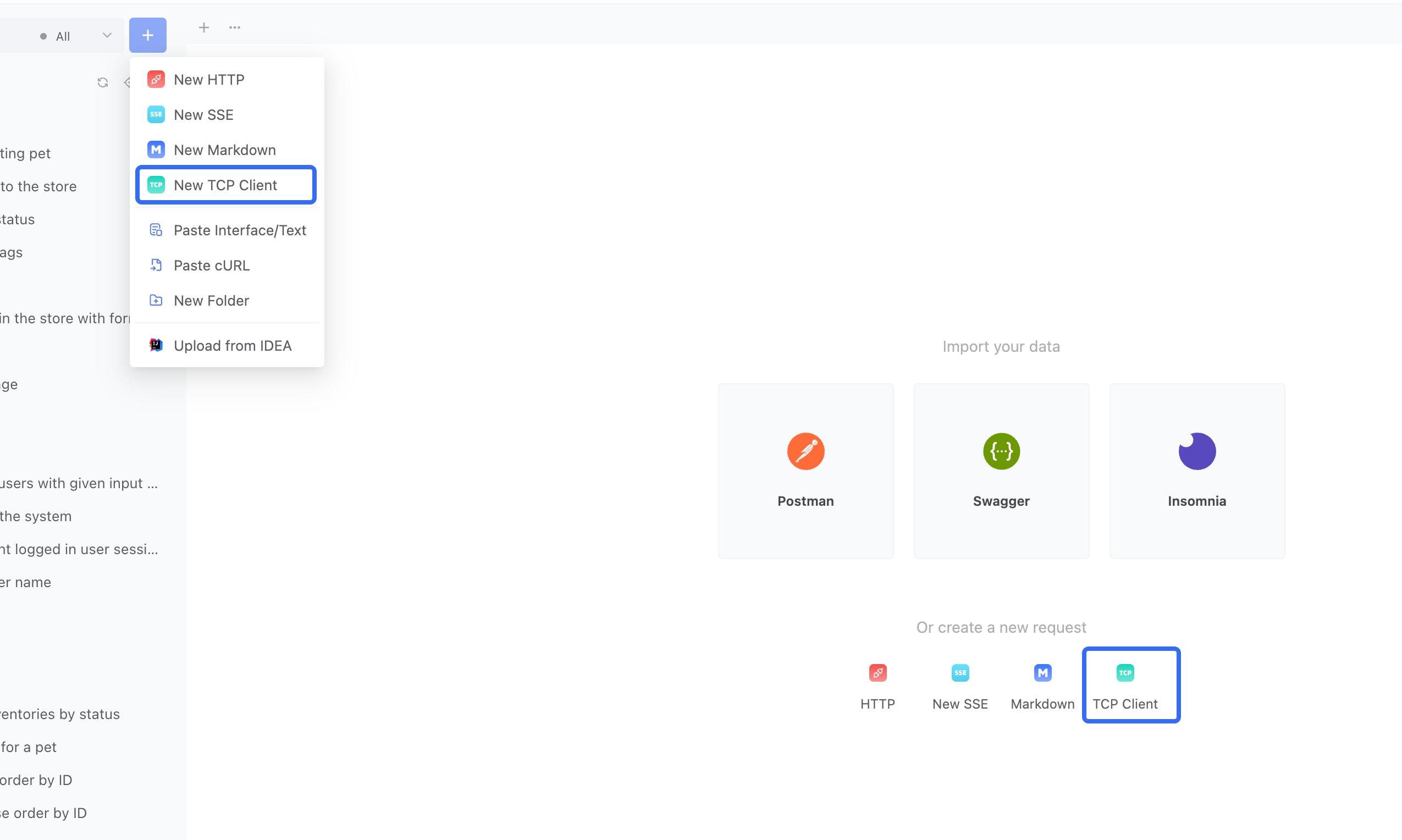Click the New HTTP icon
This screenshot has height=840, width=1402.
(x=156, y=79)
